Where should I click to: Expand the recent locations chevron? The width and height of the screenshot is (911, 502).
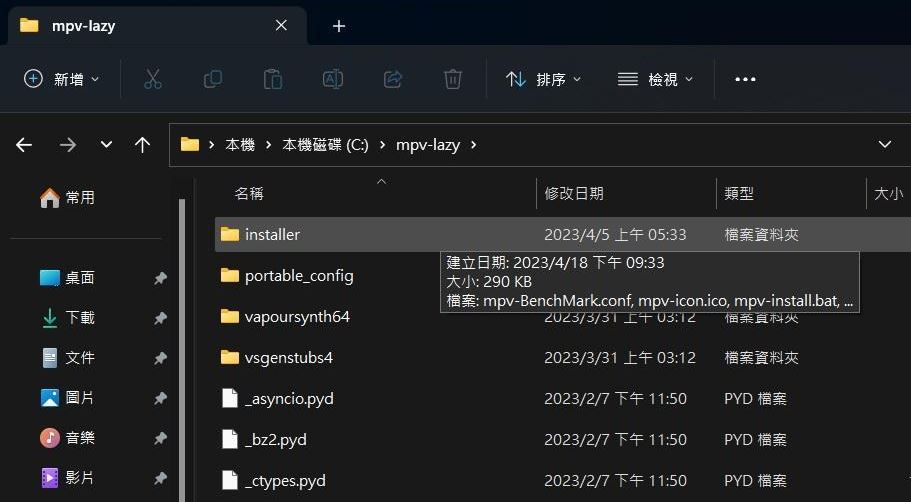(x=106, y=144)
